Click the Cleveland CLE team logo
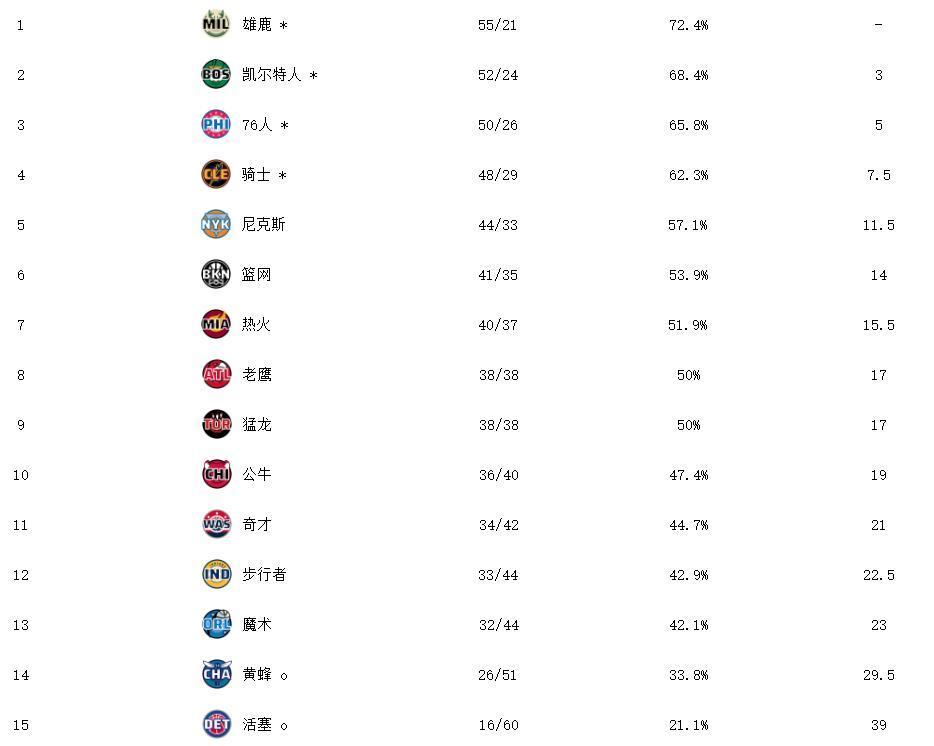This screenshot has height=746, width=934. (216, 175)
